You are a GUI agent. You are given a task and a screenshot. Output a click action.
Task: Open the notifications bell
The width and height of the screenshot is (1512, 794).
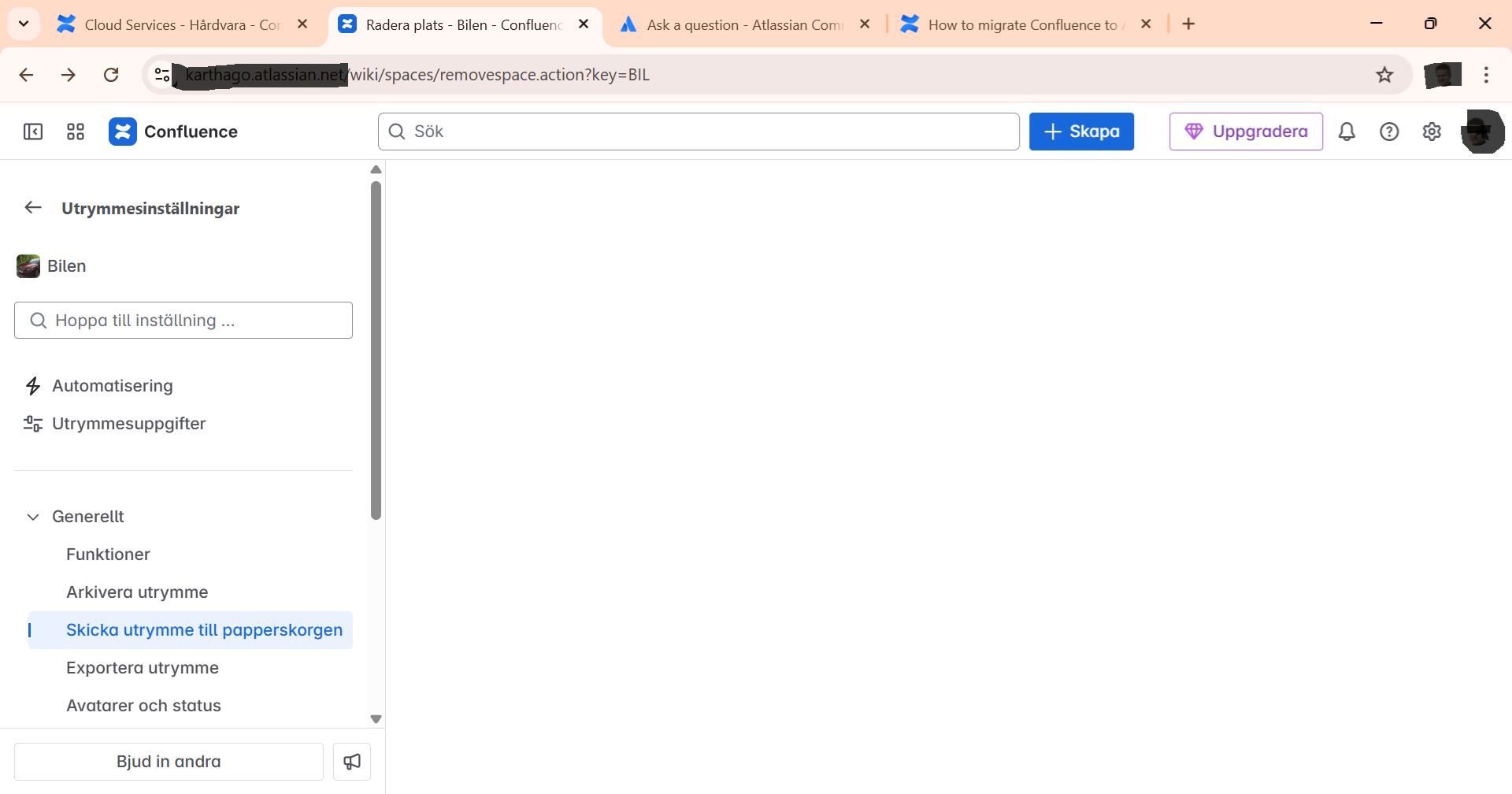click(x=1347, y=132)
